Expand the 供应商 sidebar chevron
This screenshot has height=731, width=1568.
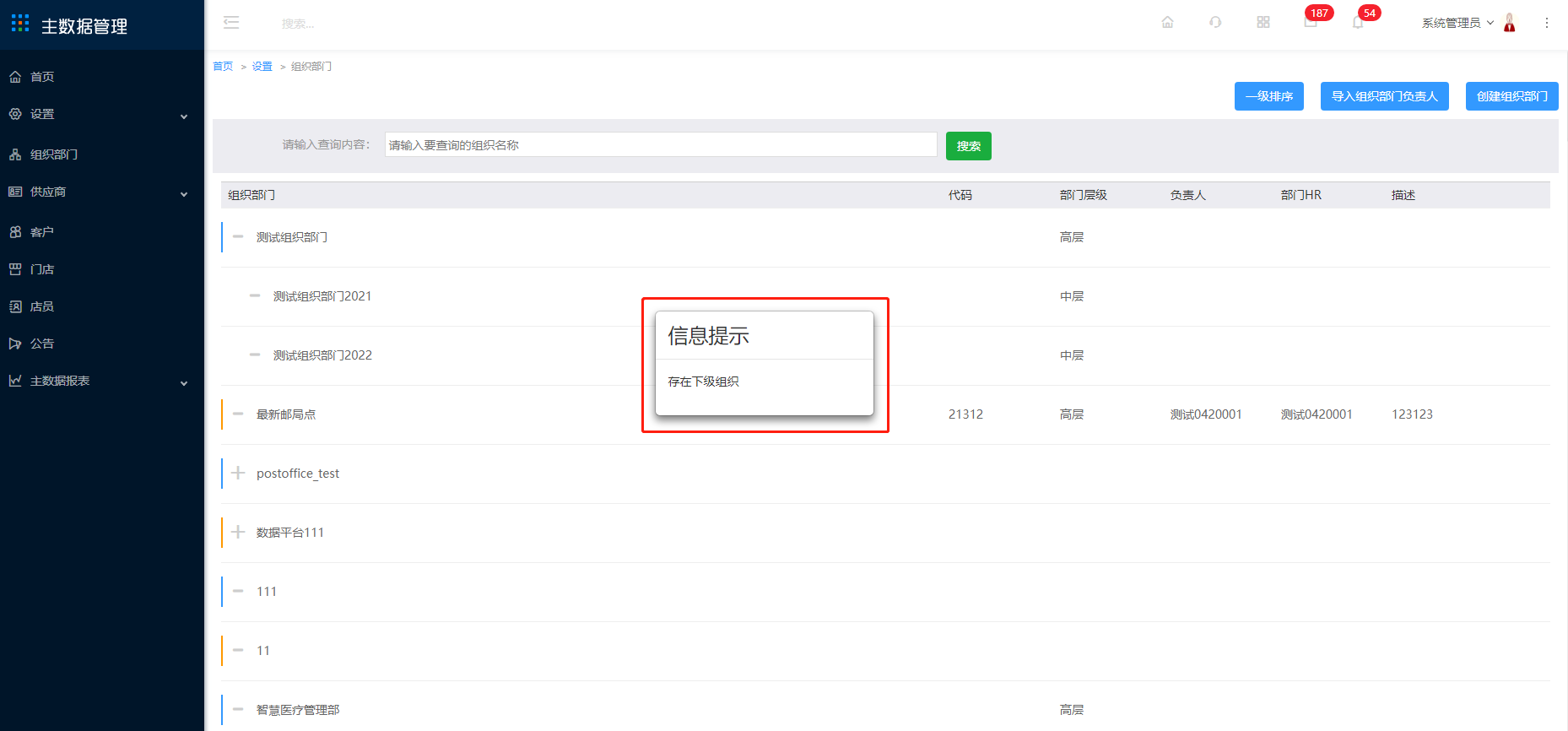coord(184,194)
